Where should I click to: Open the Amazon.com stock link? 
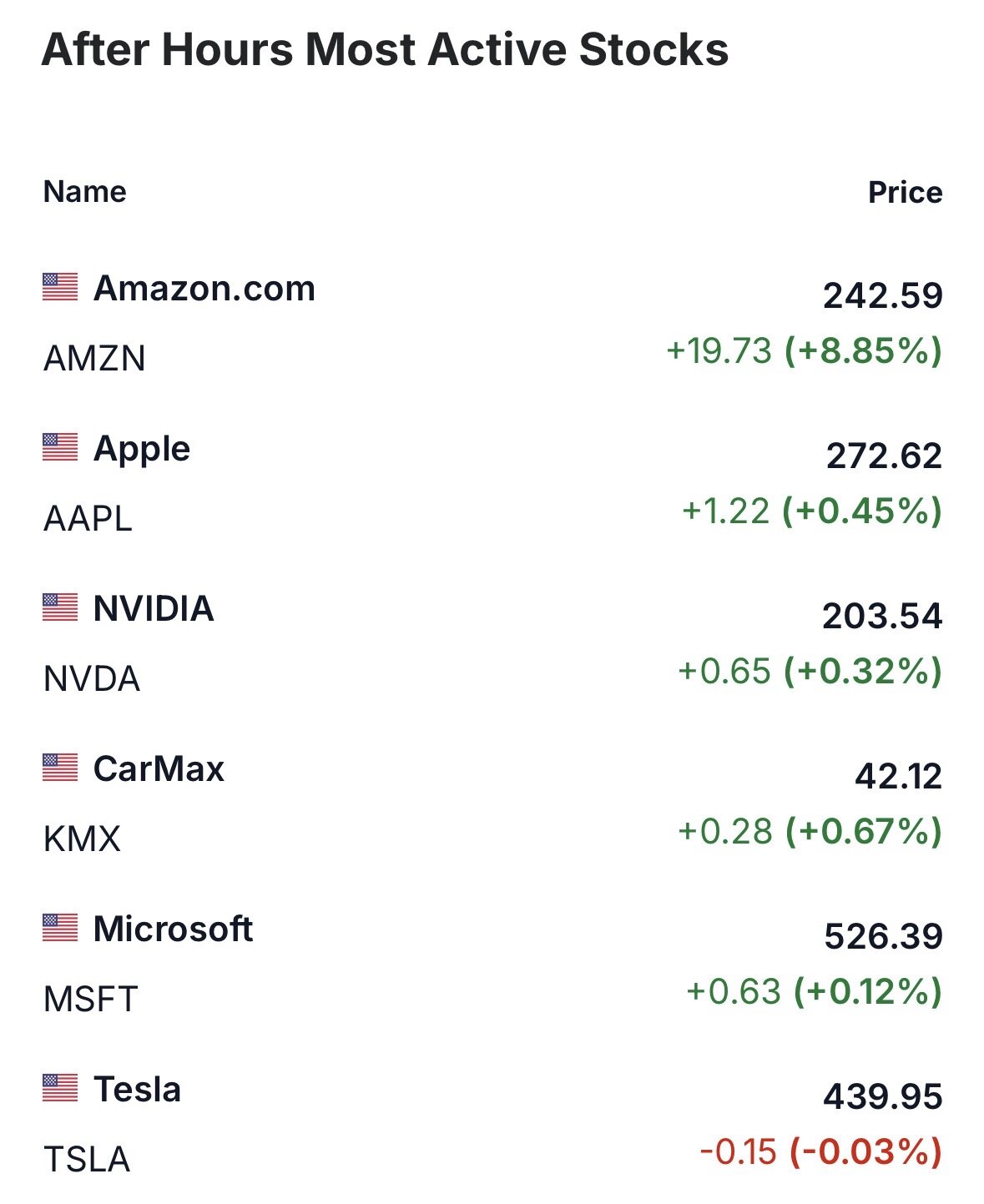204,289
